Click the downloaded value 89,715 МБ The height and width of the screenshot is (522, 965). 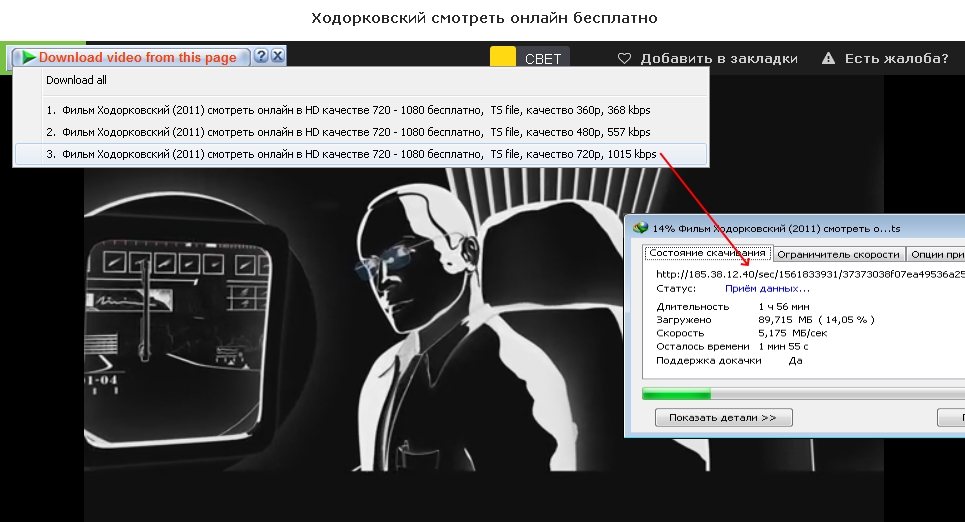(785, 319)
